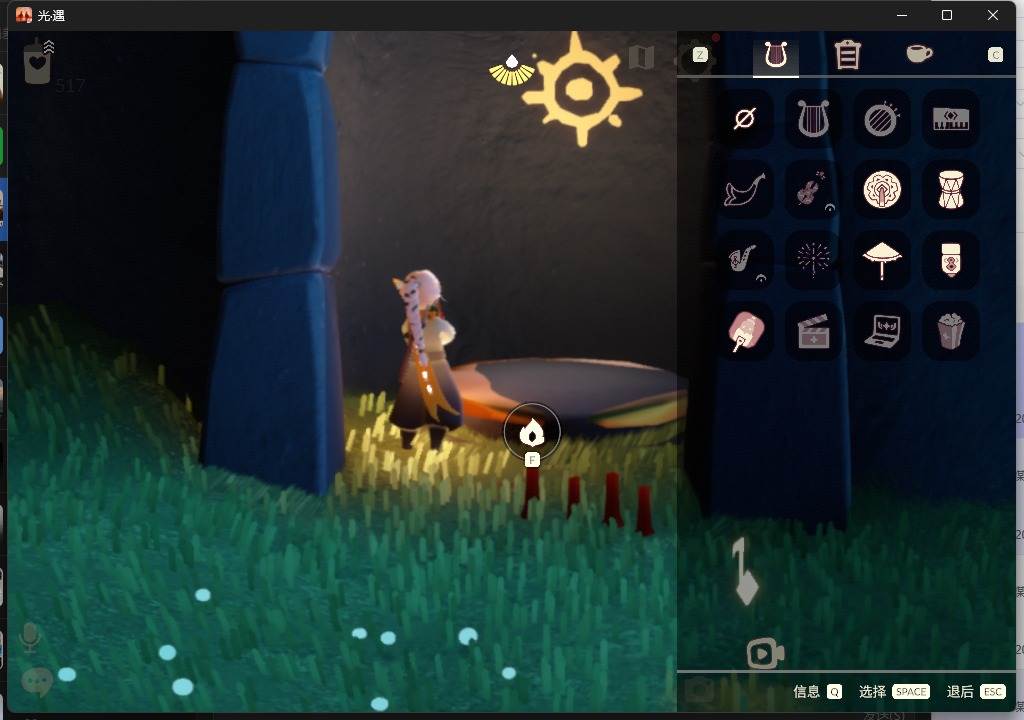Click the cape wing energy fan indicator

tap(511, 71)
